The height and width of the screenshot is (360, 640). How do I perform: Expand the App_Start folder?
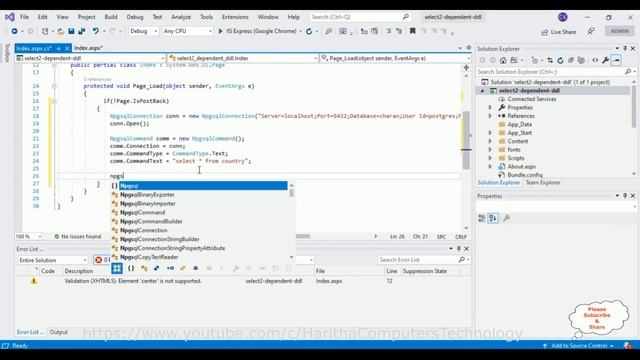pos(490,133)
